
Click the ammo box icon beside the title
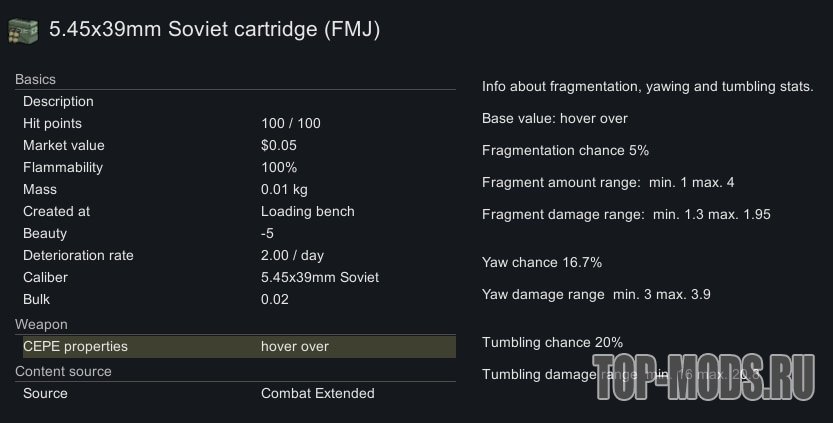(21, 31)
